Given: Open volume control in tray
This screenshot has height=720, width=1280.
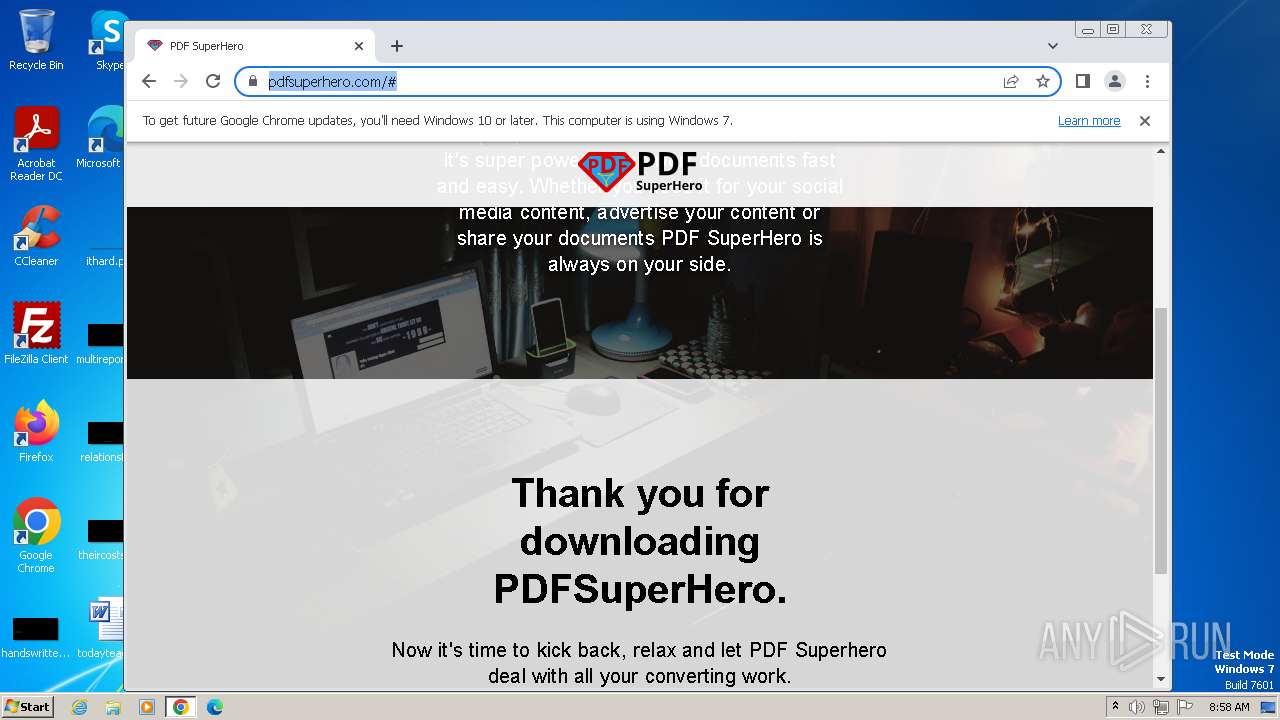Looking at the screenshot, I should (1137, 707).
